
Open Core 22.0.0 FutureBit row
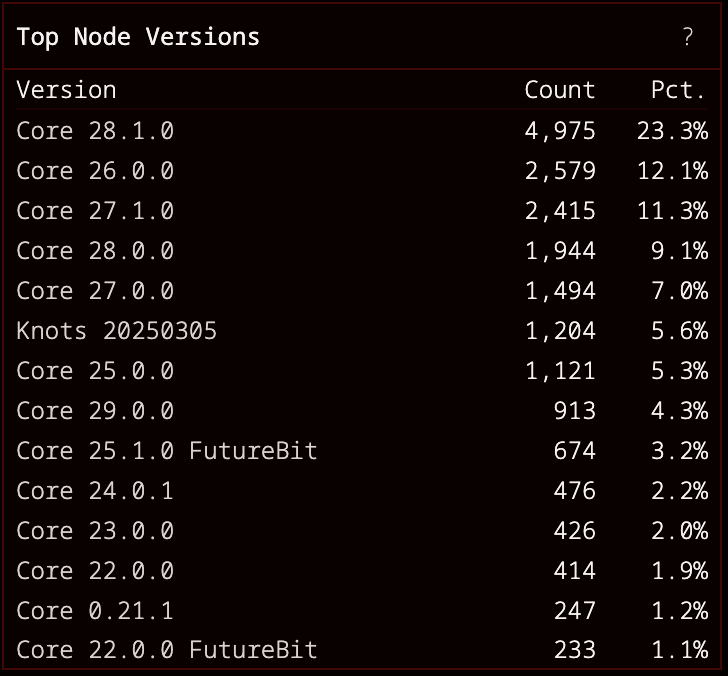pos(166,651)
